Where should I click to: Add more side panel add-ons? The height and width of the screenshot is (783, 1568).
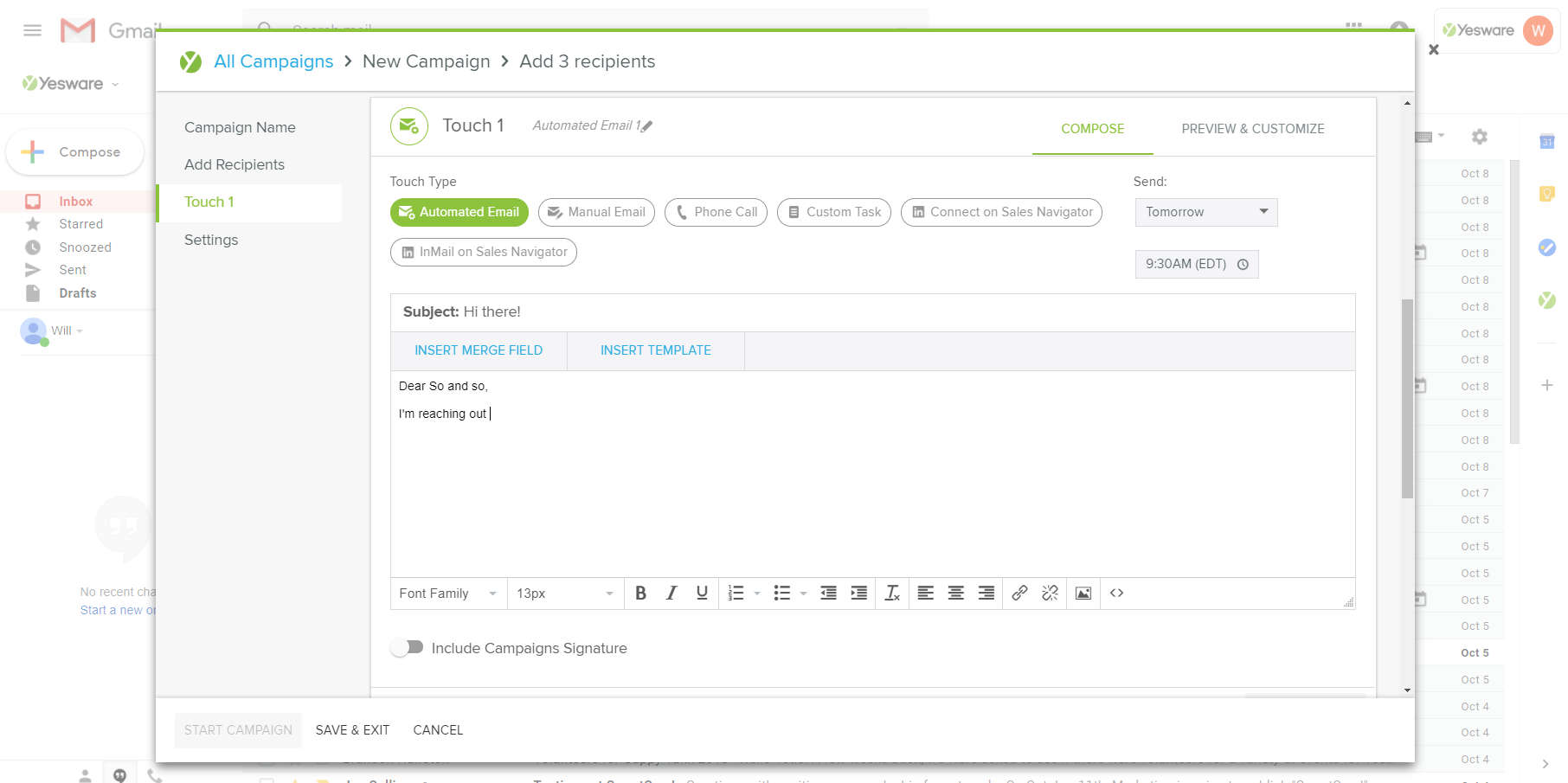click(x=1547, y=385)
